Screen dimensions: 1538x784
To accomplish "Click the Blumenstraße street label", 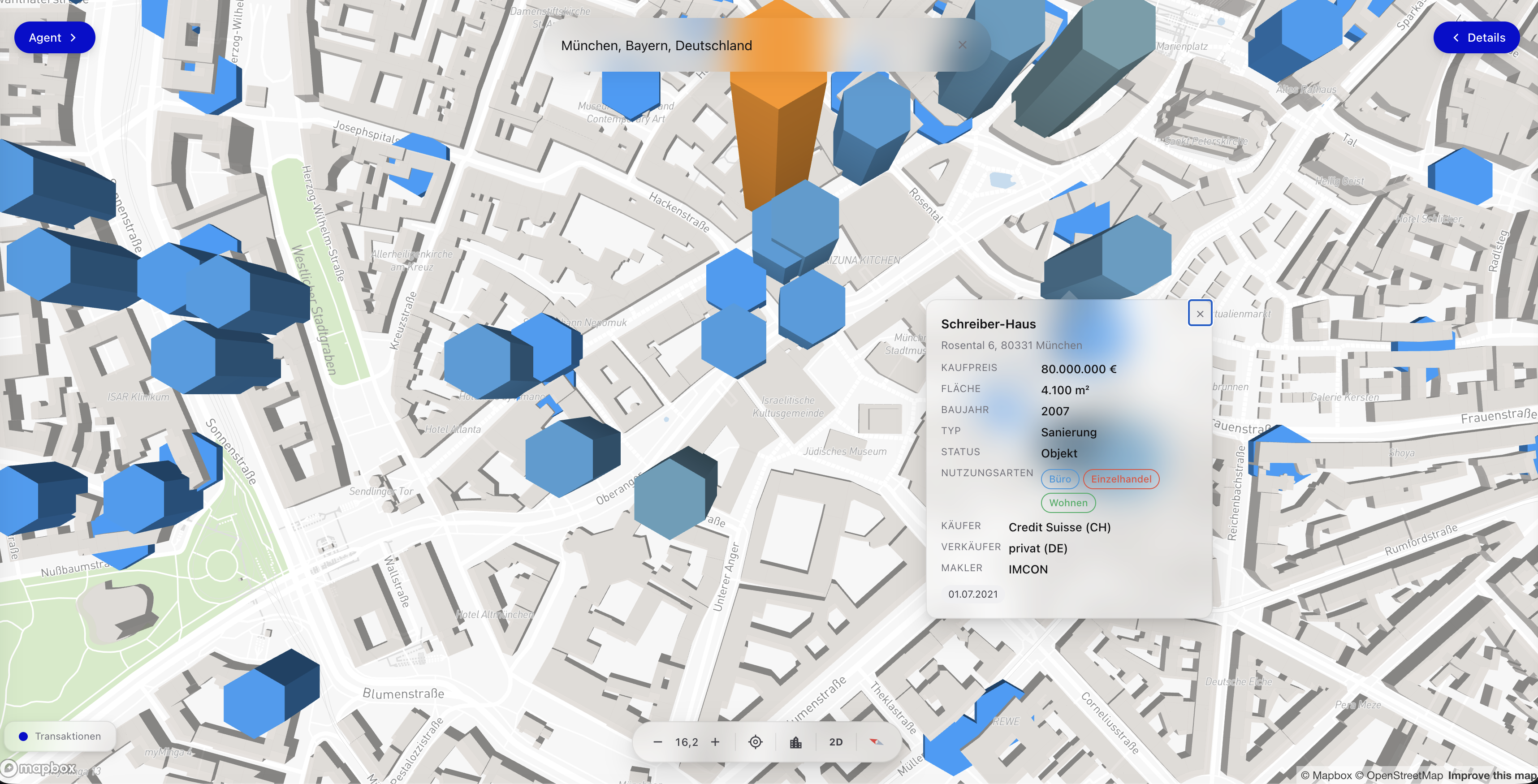I will [403, 694].
